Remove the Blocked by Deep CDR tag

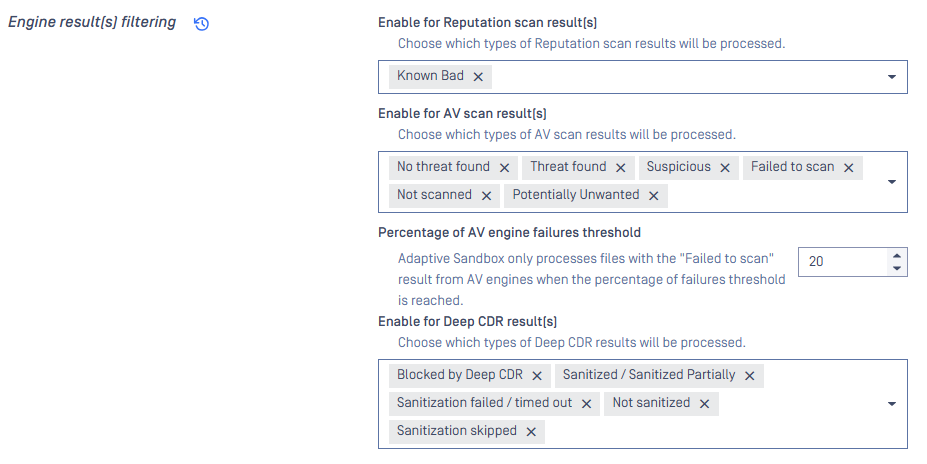click(537, 376)
